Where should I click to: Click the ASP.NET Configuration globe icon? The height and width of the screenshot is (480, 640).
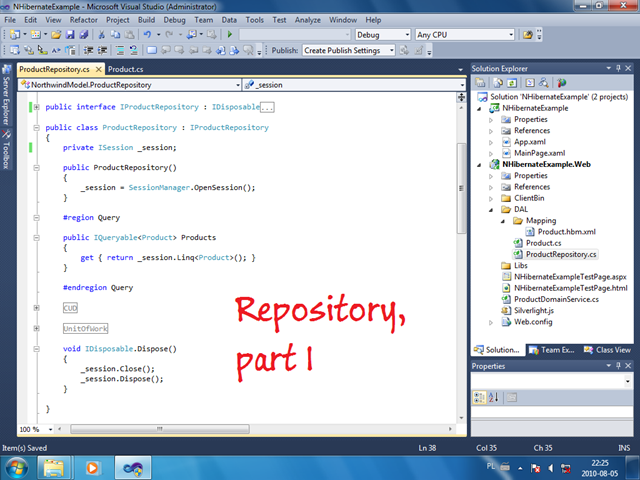pos(562,83)
